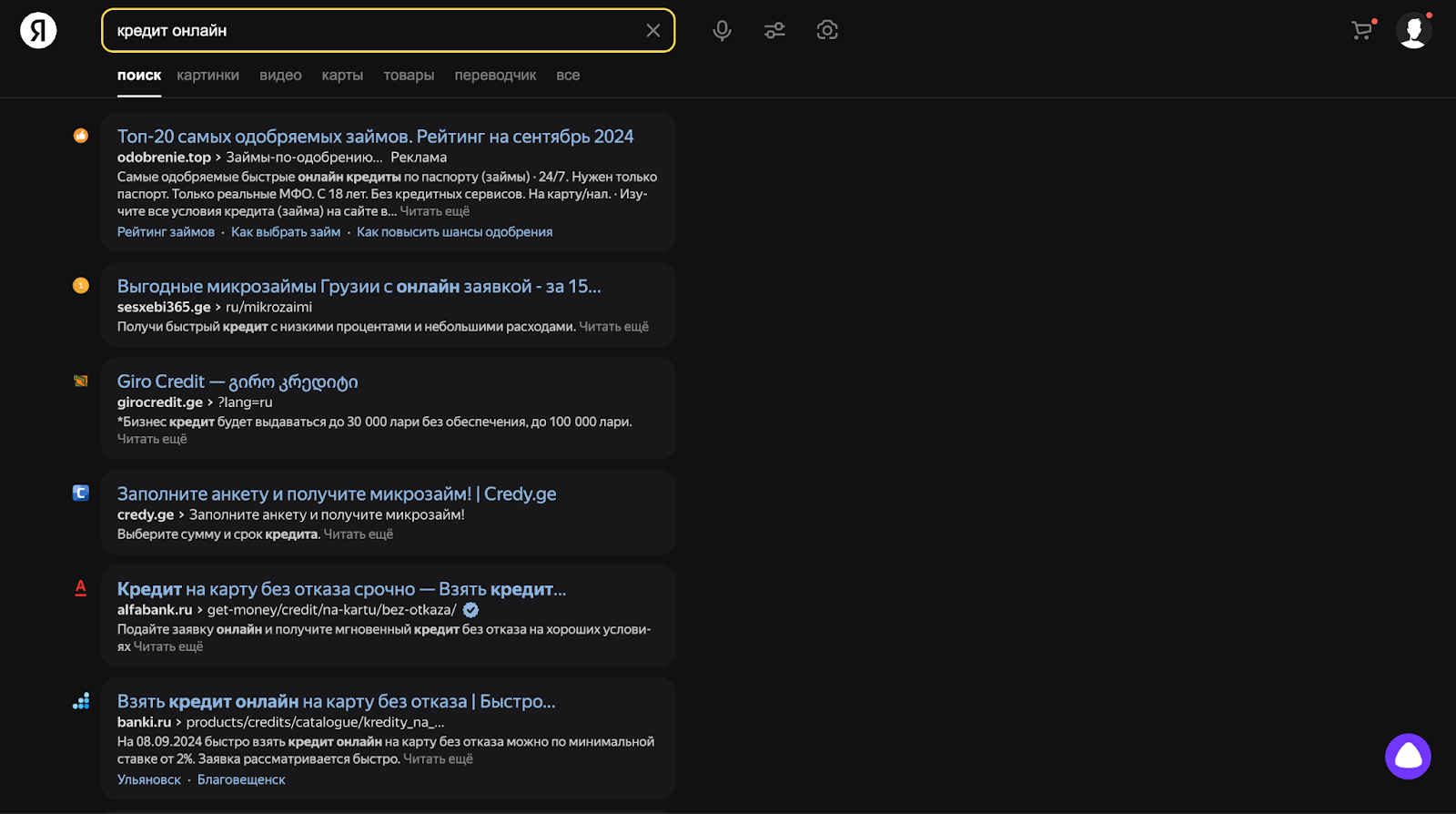Screen dimensions: 1456x814
Task: Click the verified badge next to alfabank.ru
Action: [x=470, y=610]
